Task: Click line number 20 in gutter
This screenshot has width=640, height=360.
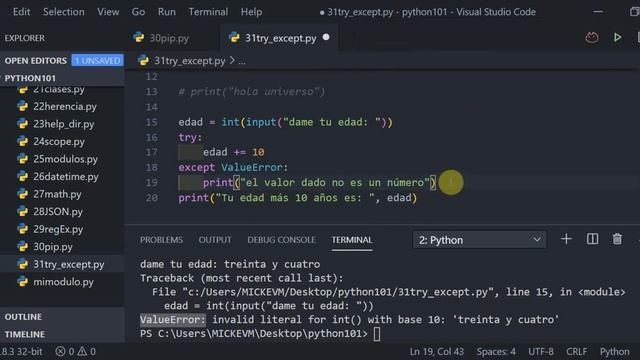Action: point(151,198)
